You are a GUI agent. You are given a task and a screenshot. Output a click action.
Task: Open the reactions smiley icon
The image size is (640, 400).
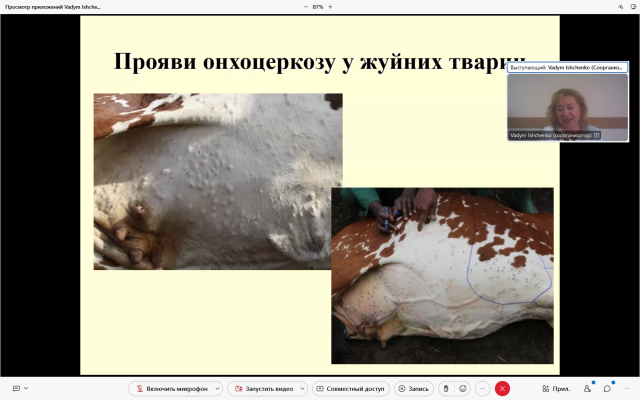click(x=462, y=389)
